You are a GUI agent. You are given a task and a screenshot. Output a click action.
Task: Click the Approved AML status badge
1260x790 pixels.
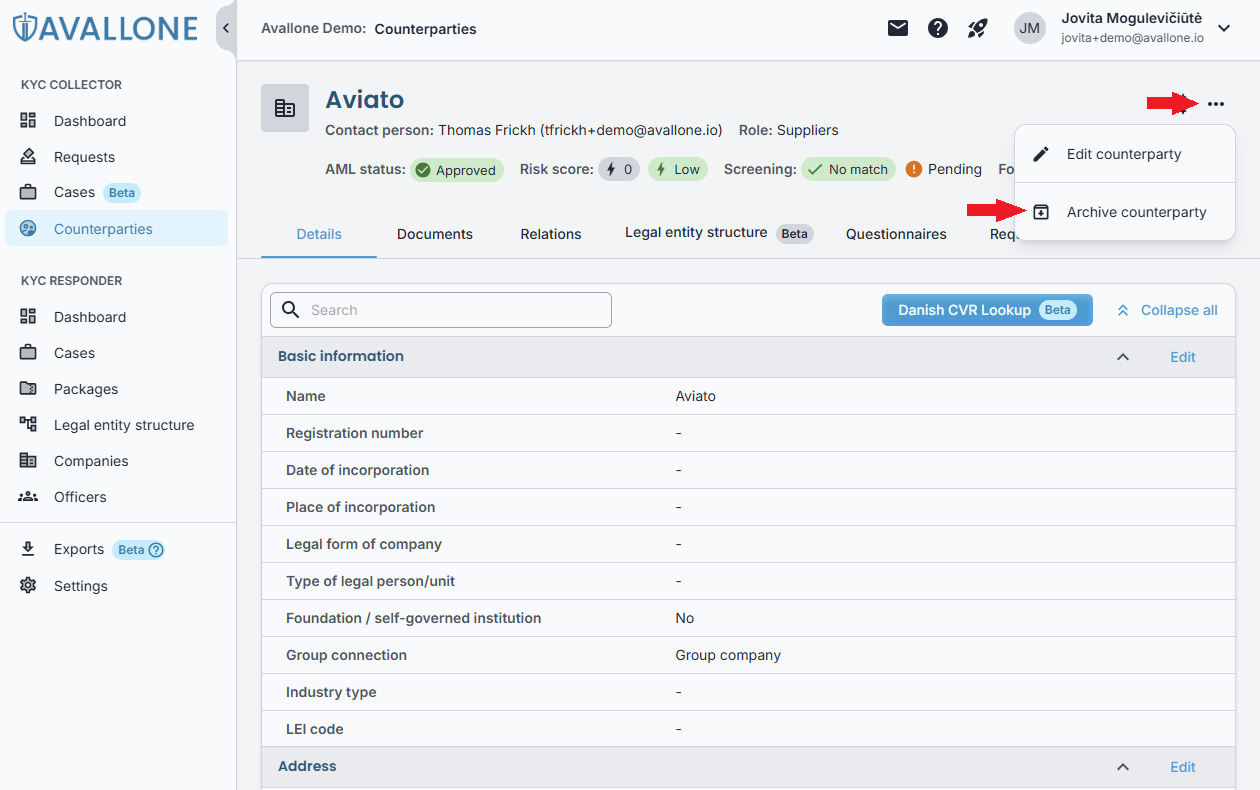click(x=457, y=170)
